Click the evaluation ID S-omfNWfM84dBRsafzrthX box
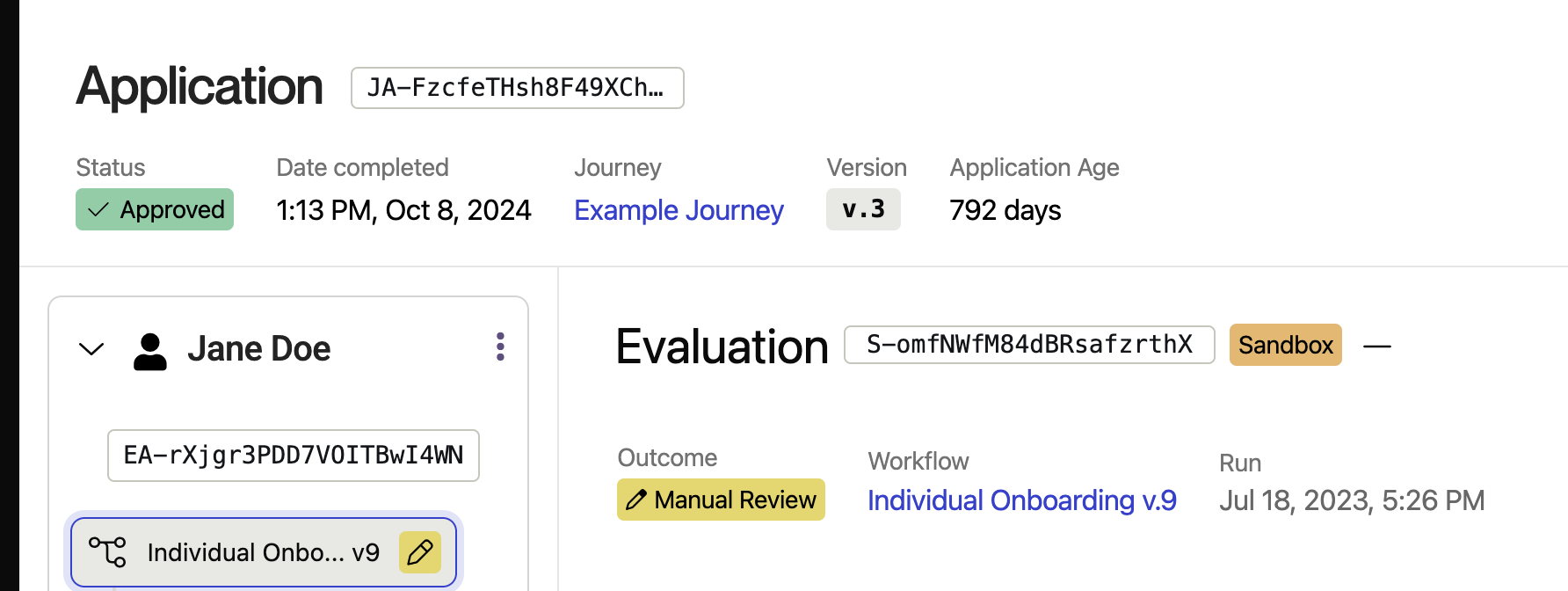1568x591 pixels. [1028, 345]
